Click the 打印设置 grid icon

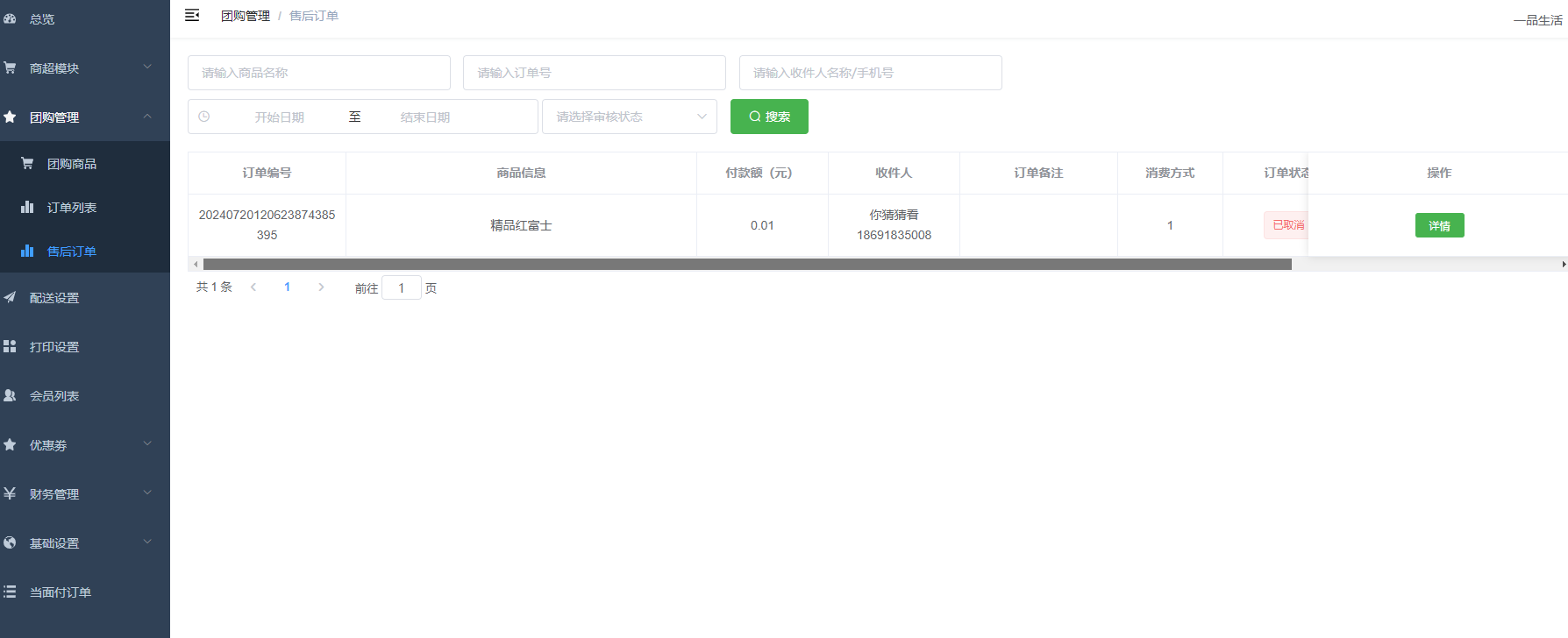[x=10, y=346]
